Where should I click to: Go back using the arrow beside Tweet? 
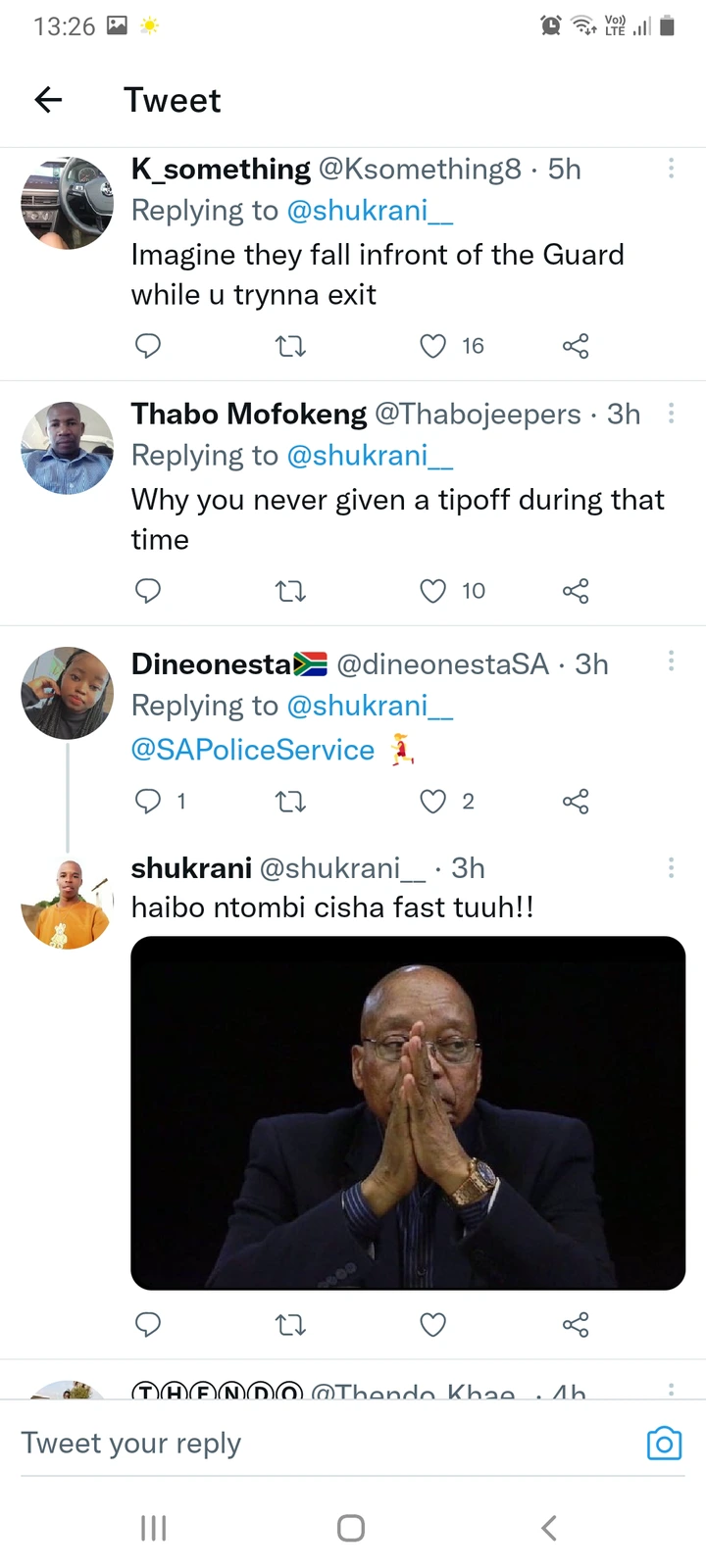[48, 99]
